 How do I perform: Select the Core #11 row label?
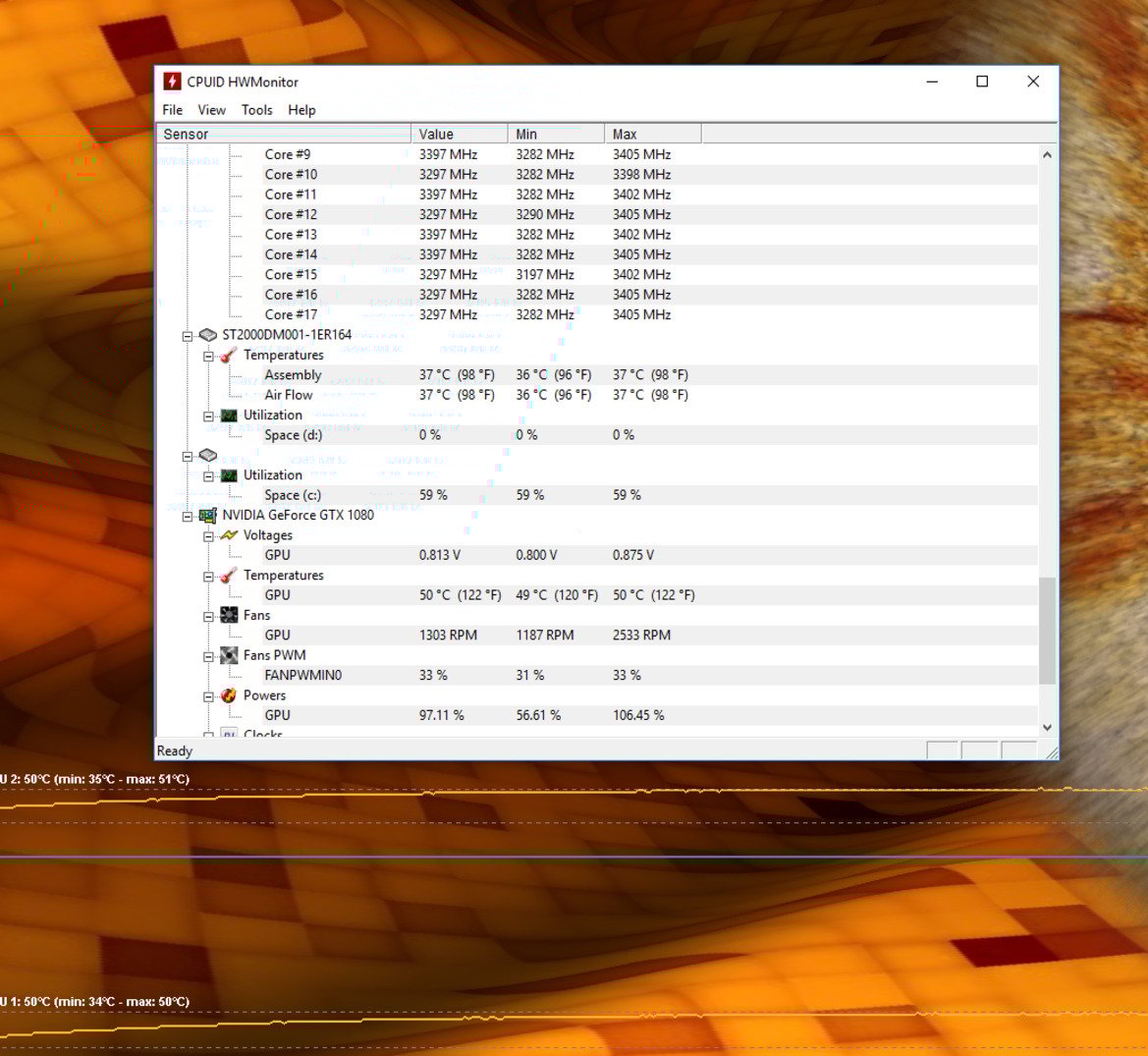point(291,195)
